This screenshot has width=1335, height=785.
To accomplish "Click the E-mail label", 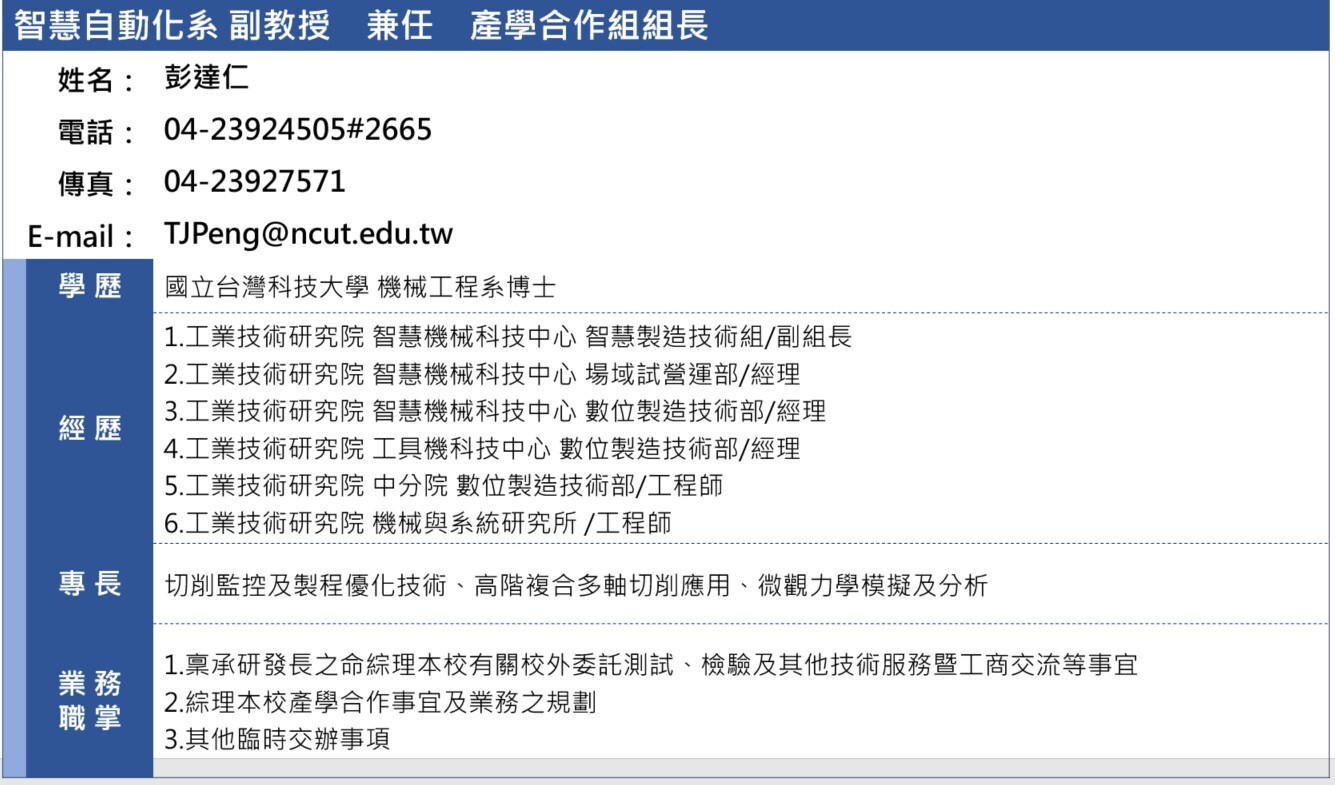I will (x=81, y=238).
